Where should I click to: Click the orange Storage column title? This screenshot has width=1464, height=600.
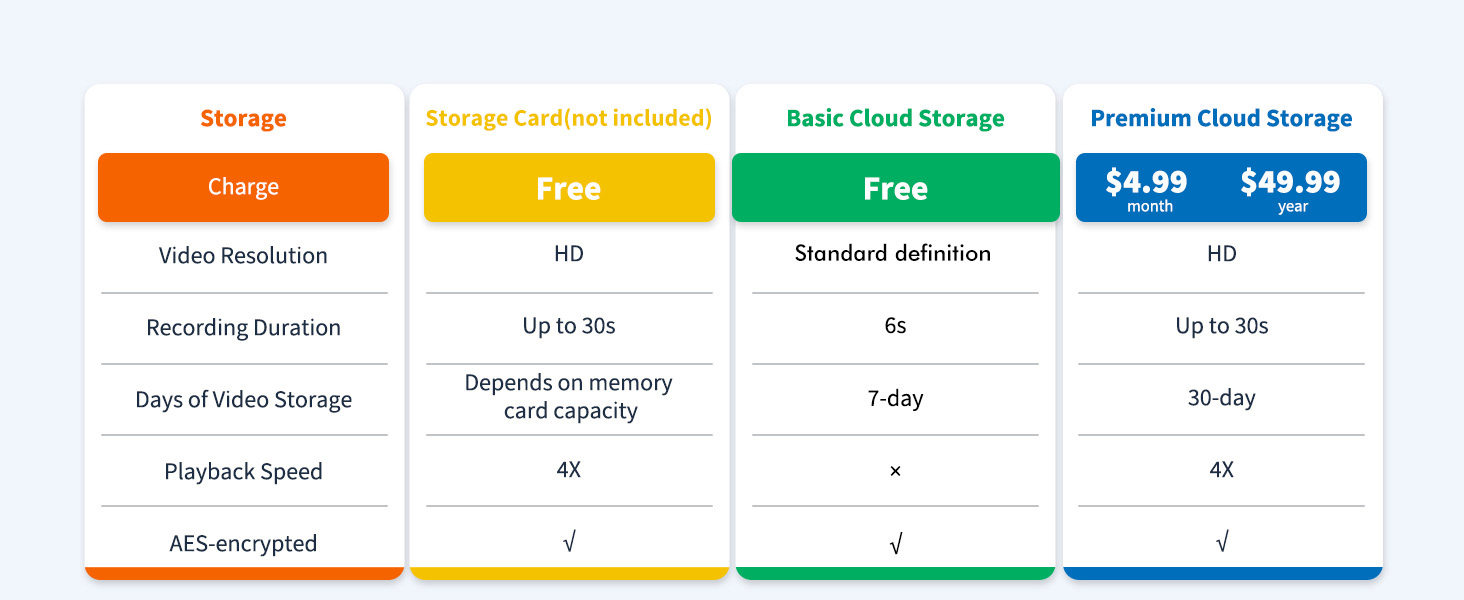pyautogui.click(x=243, y=118)
